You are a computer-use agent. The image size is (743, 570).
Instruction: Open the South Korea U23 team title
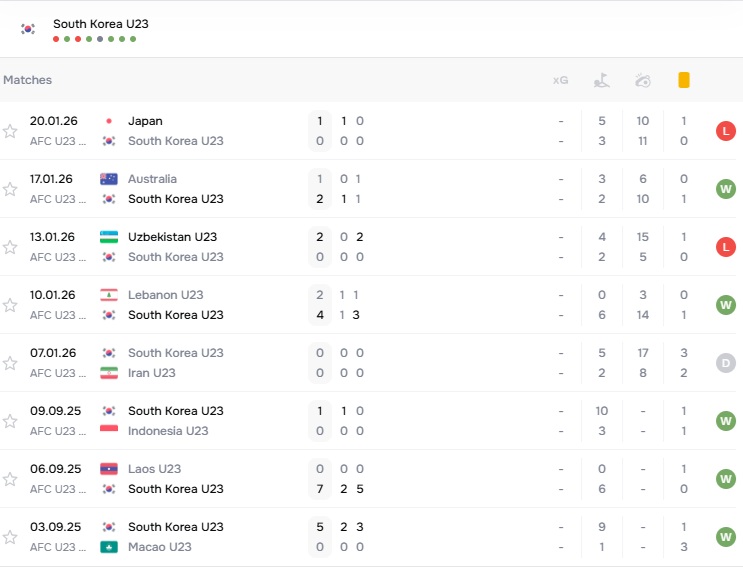point(101,23)
